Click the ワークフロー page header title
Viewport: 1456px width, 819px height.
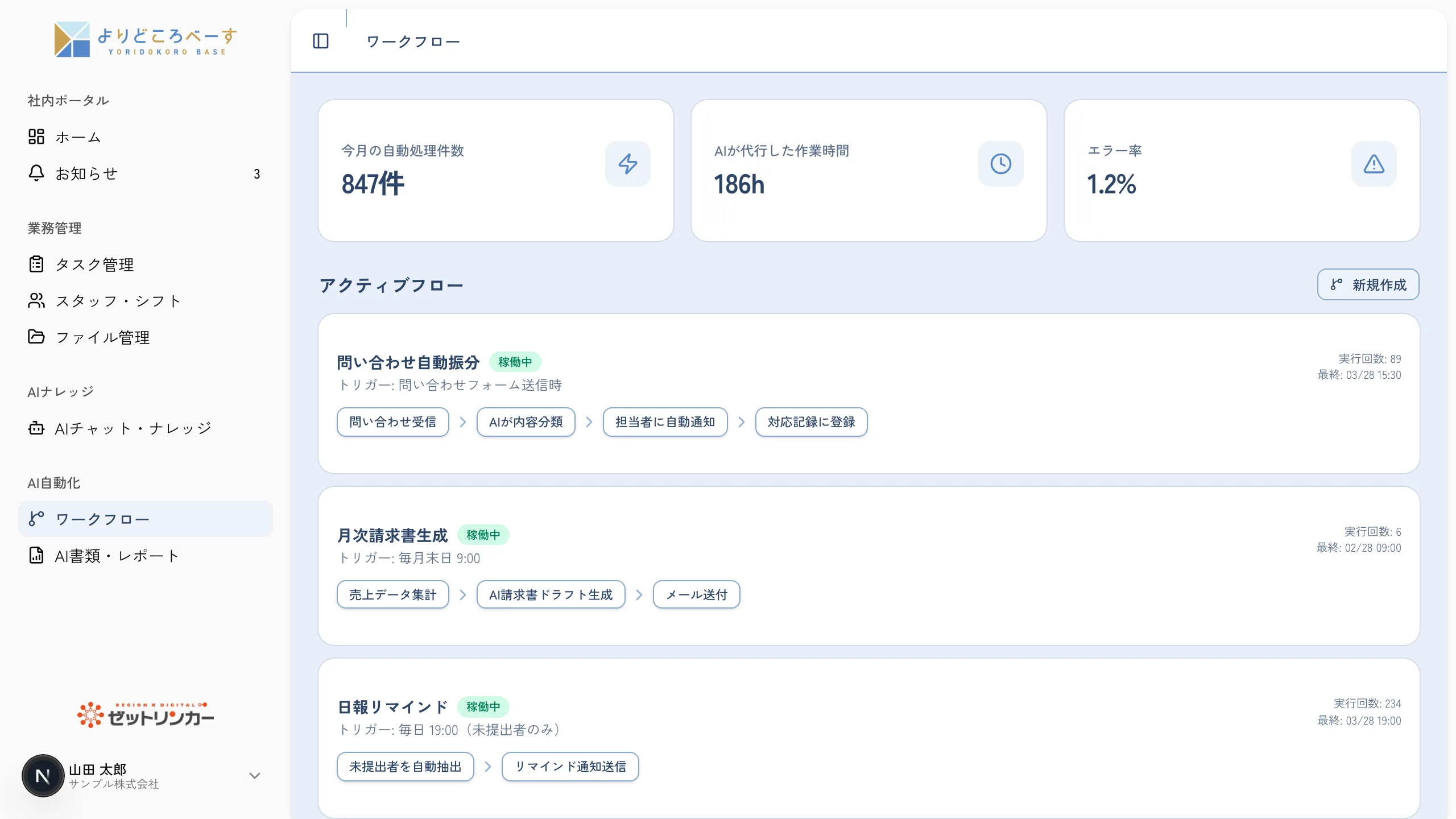pos(413,42)
